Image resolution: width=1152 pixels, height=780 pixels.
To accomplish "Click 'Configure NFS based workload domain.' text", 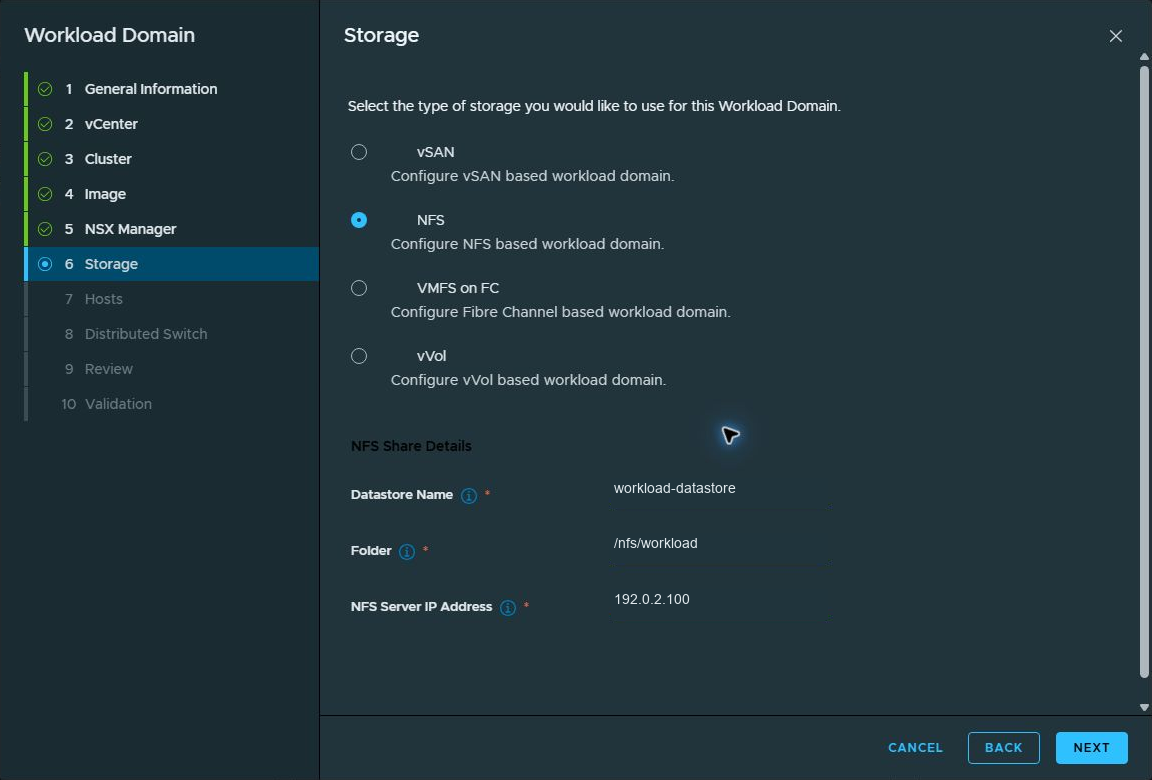I will click(528, 244).
